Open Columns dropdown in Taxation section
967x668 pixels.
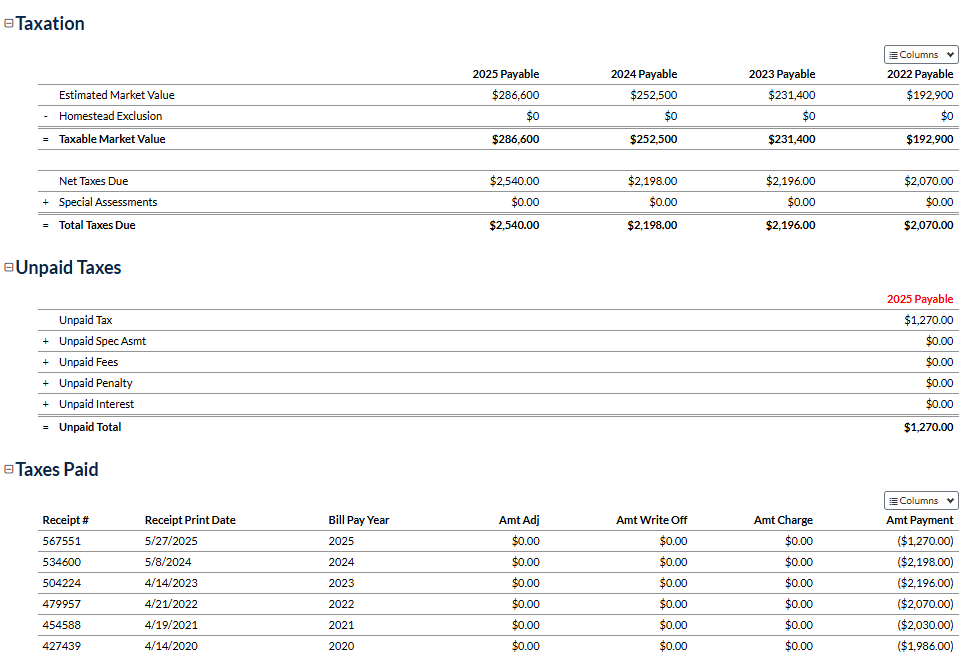920,55
